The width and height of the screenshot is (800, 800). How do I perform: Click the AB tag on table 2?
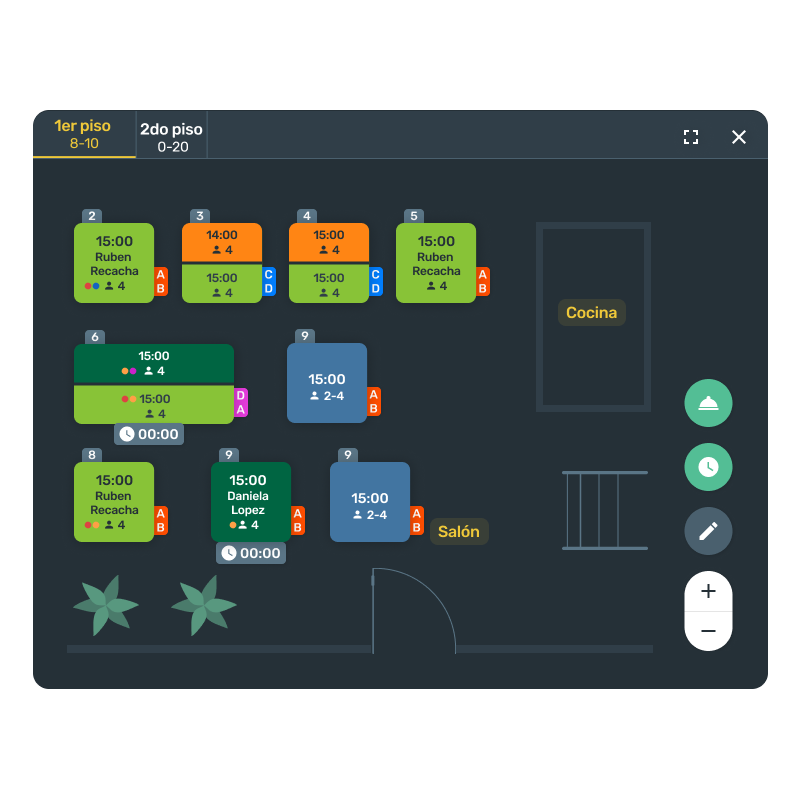[161, 281]
